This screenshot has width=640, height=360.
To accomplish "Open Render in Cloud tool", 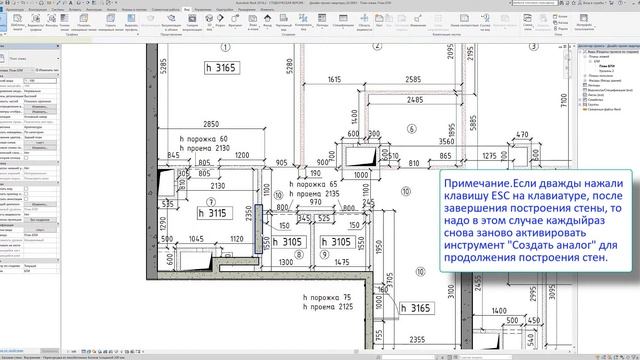I will 171,22.
